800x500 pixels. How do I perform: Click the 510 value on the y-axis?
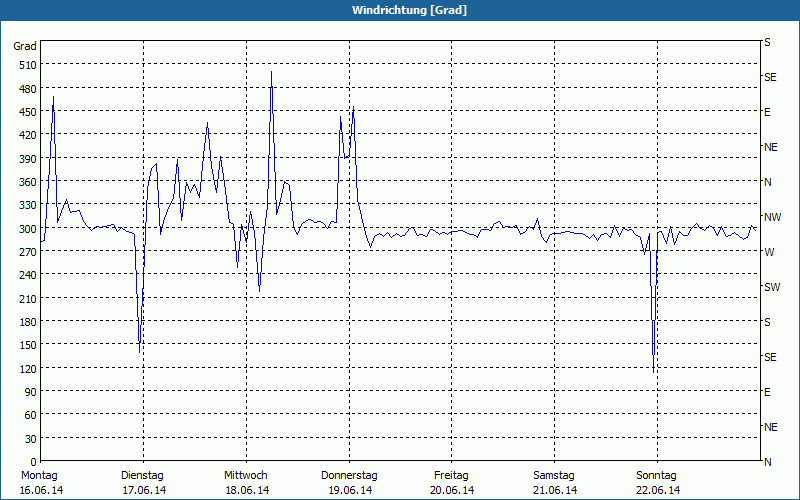pyautogui.click(x=25, y=65)
